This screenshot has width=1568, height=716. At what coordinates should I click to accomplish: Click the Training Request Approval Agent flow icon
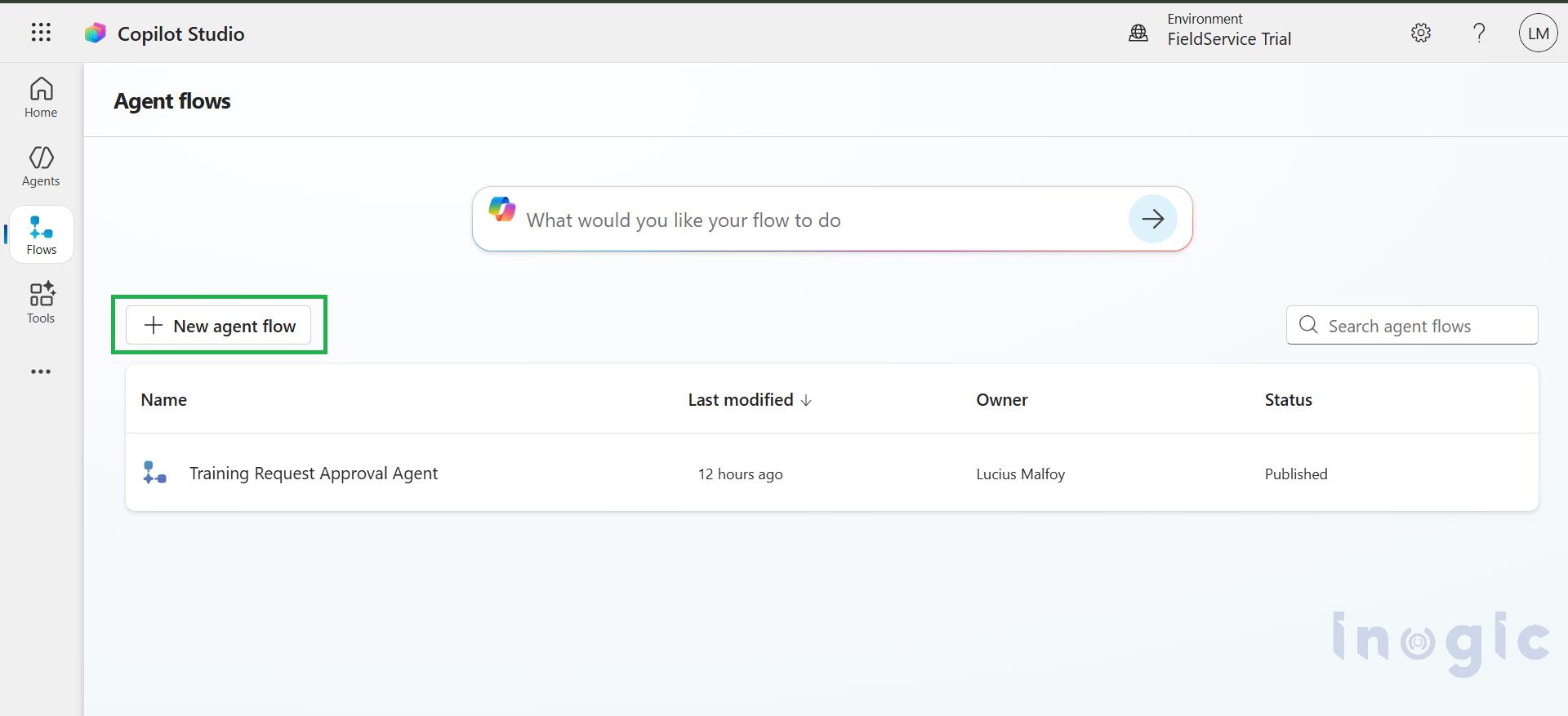pos(154,473)
